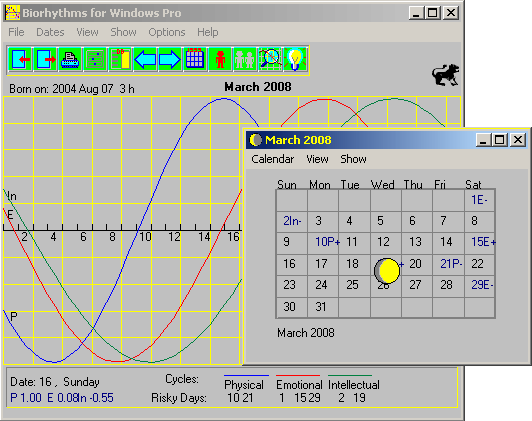The width and height of the screenshot is (532, 421).
Task: Open the Show menu in main window
Action: point(123,32)
